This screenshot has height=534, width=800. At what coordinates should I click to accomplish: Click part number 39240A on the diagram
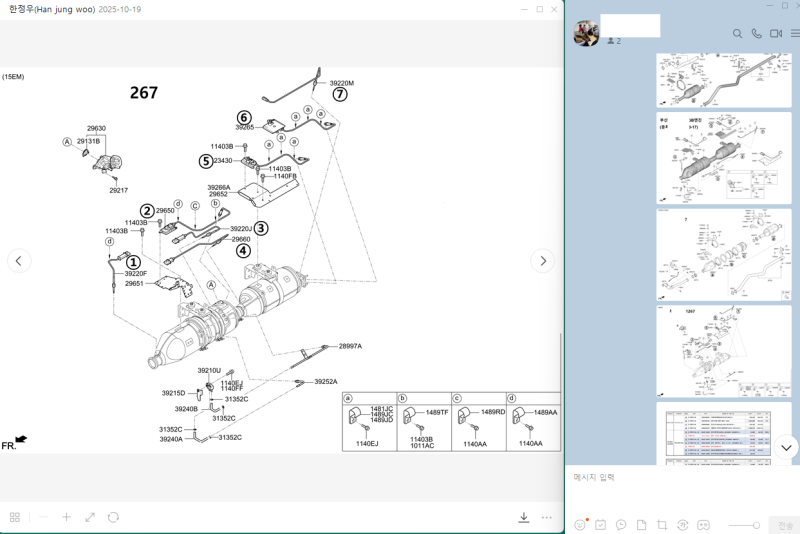click(x=171, y=439)
